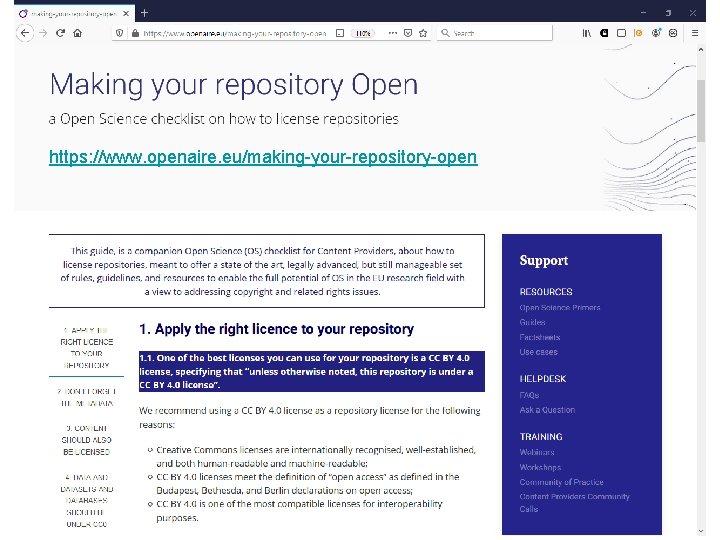Viewport: 720px width, 540px height.
Task: Save page to Pocket icon
Action: (x=408, y=33)
